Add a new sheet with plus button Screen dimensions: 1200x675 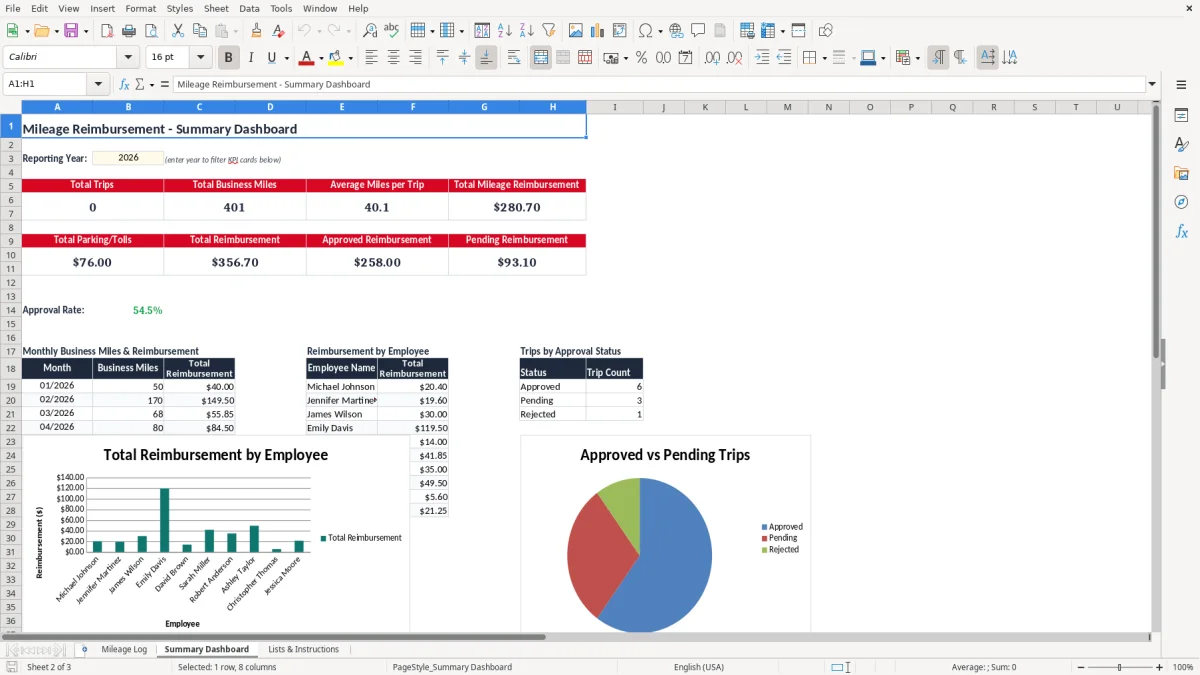[x=84, y=649]
